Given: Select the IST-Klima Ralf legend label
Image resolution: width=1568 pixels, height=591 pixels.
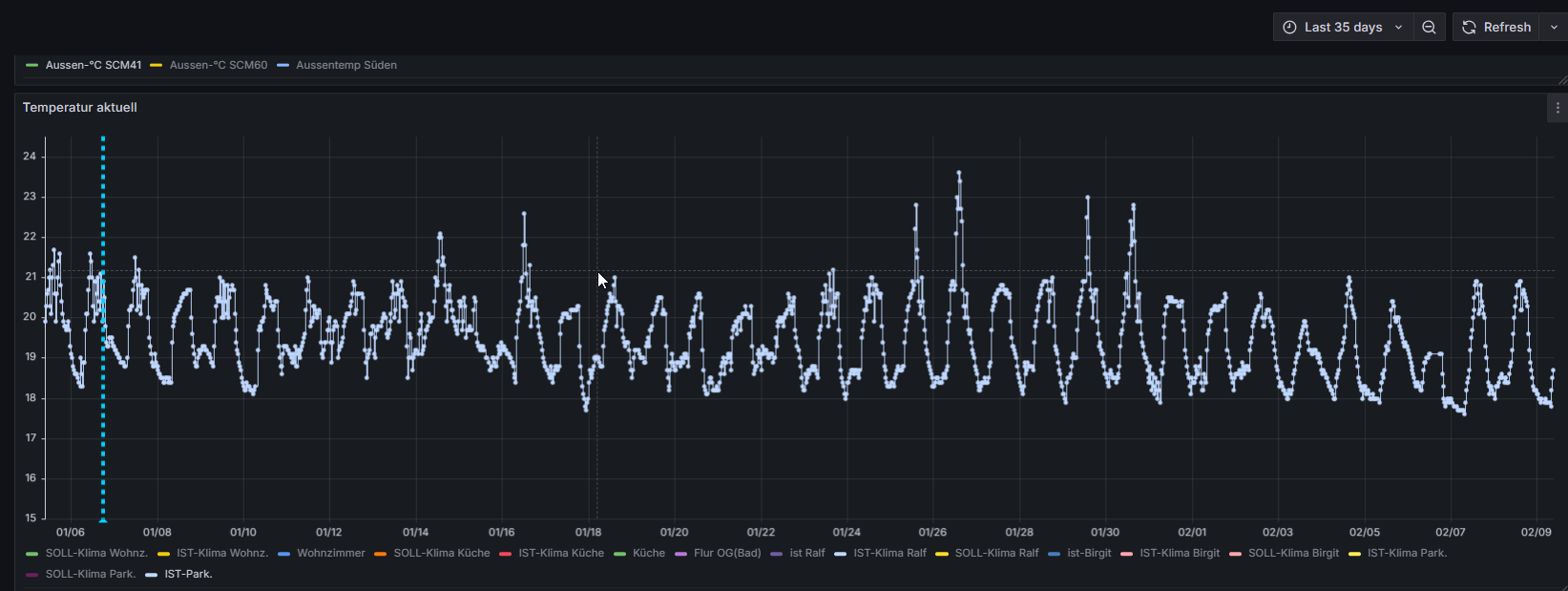Looking at the screenshot, I should (x=889, y=554).
